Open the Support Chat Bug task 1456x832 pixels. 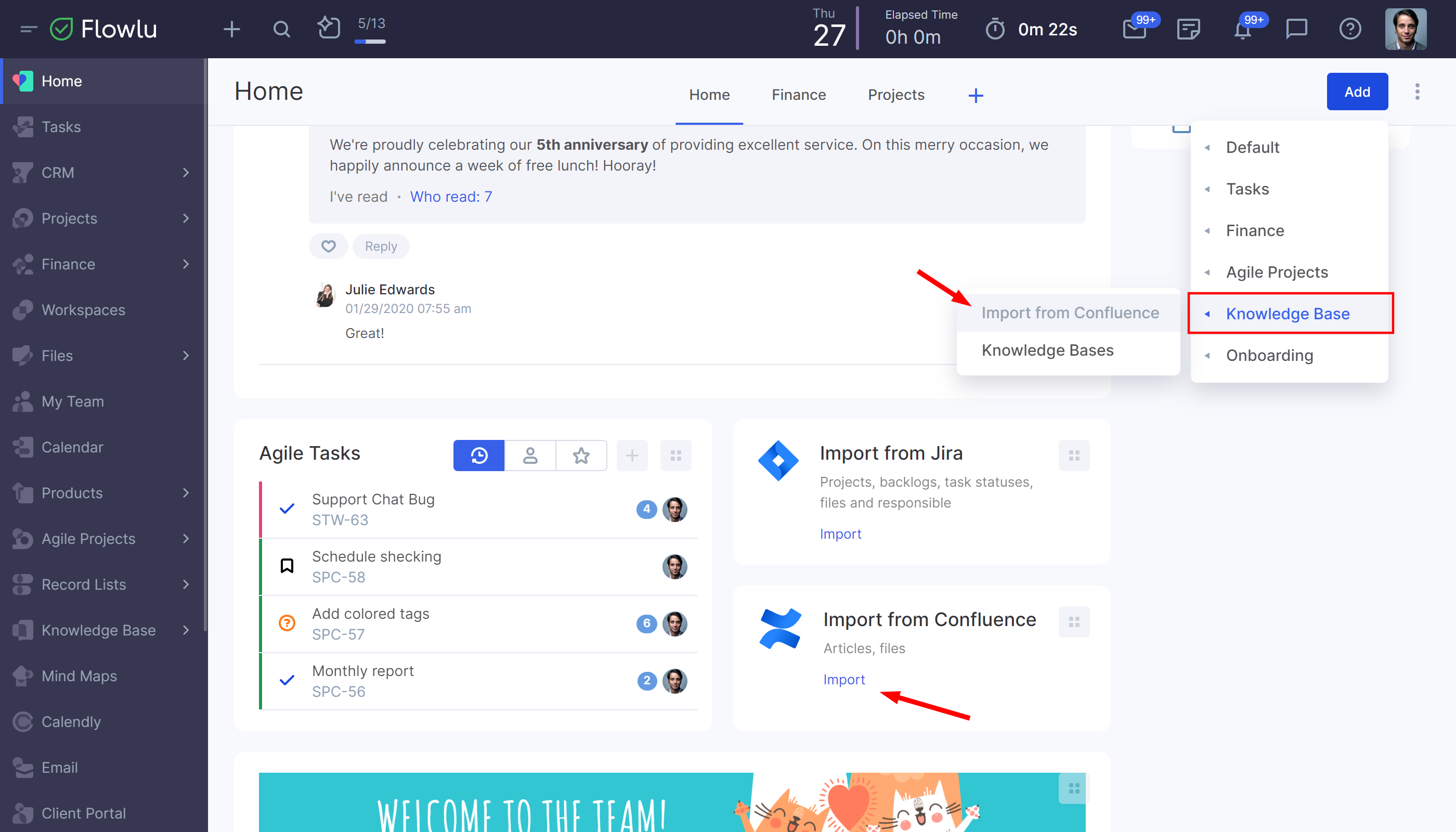coord(479,510)
